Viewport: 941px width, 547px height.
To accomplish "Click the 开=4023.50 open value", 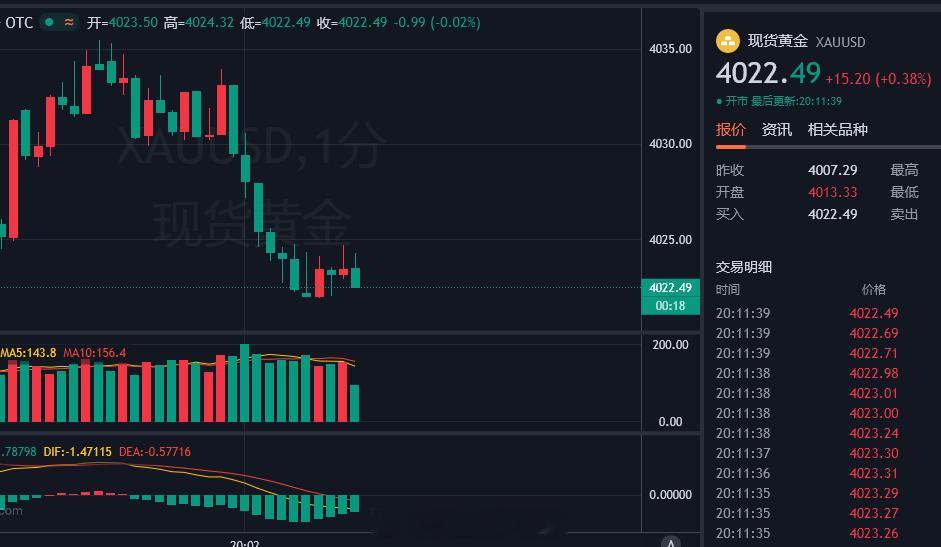I will coord(122,23).
